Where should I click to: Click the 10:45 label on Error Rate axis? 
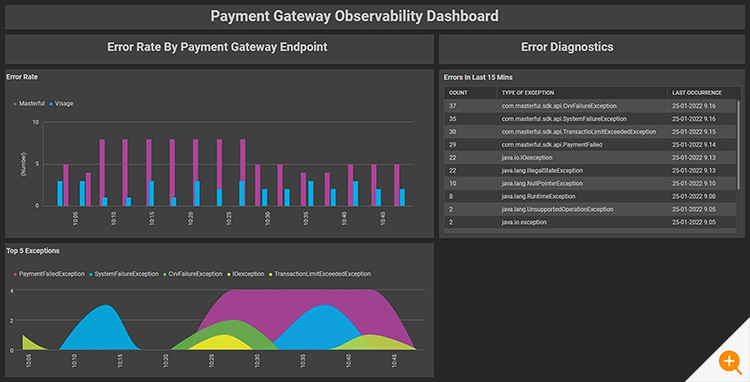[x=382, y=218]
